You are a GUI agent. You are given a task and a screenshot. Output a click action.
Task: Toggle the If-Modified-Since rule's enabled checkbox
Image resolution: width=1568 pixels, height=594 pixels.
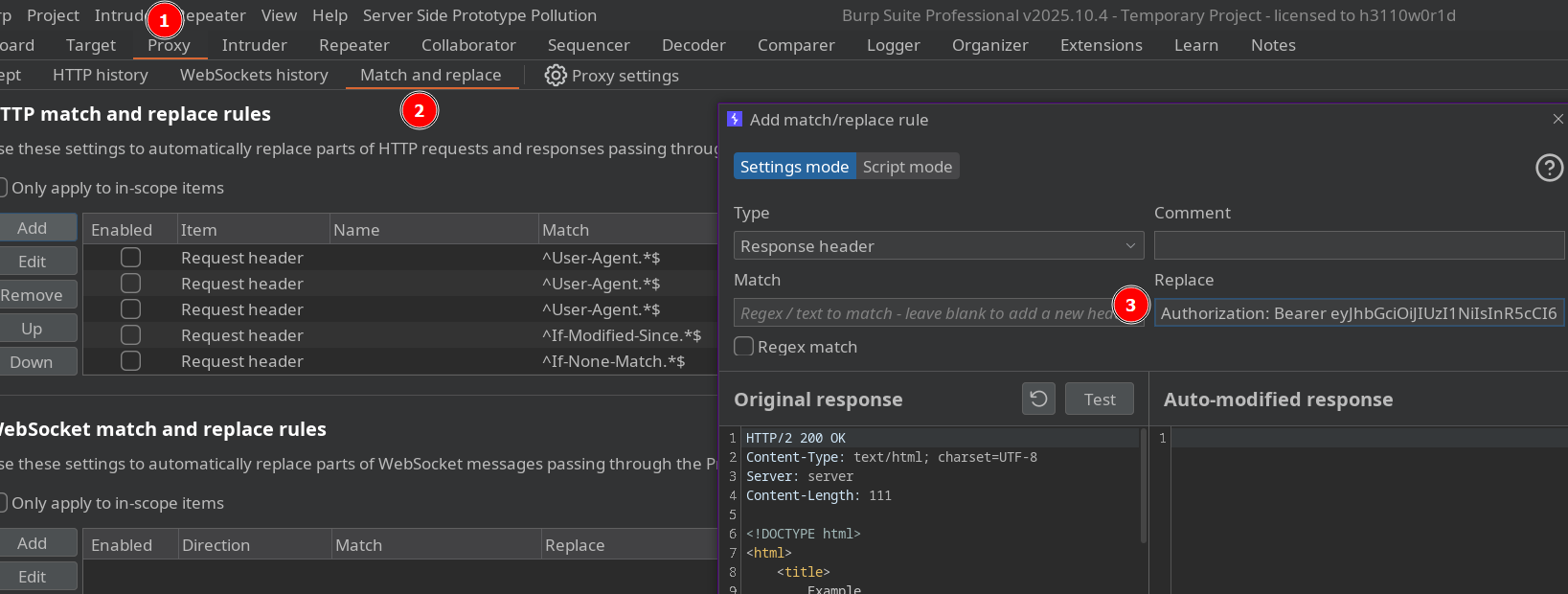(131, 335)
